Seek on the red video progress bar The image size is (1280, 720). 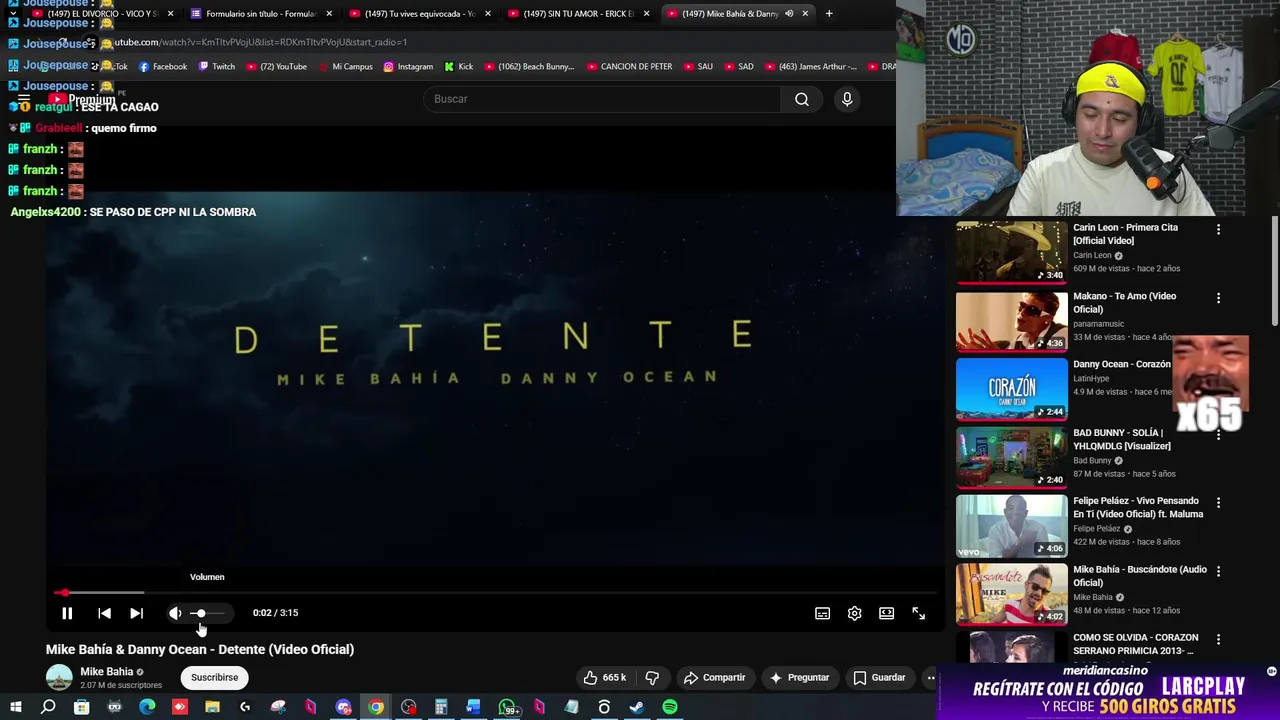tap(495, 593)
